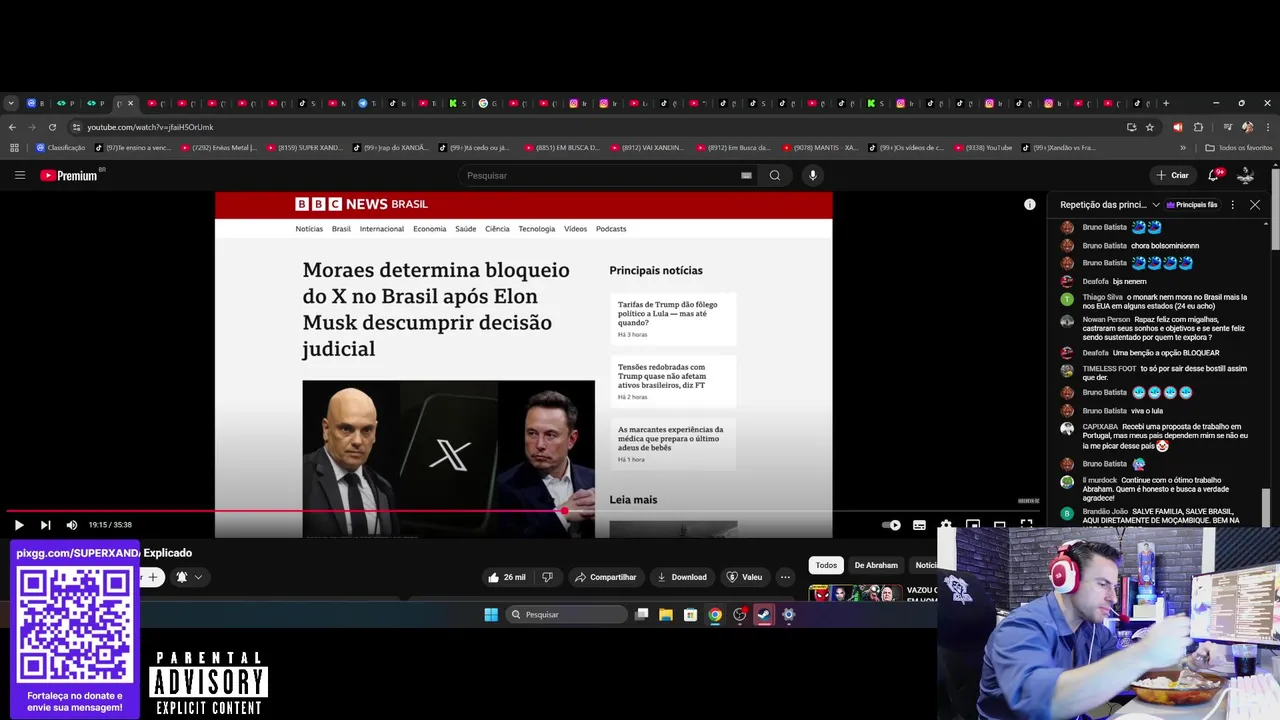1280x720 pixels.
Task: Open the YouTube account avatar menu
Action: pyautogui.click(x=1246, y=175)
